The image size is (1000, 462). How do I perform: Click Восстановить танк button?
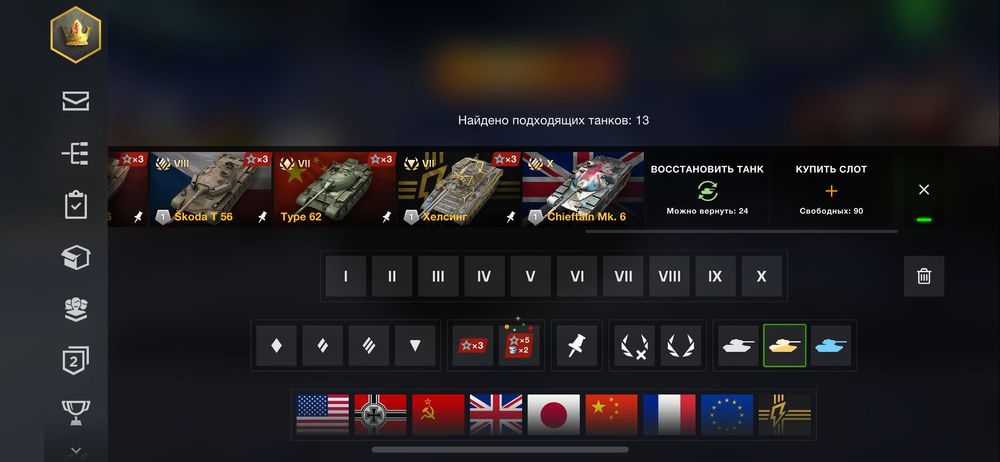707,190
